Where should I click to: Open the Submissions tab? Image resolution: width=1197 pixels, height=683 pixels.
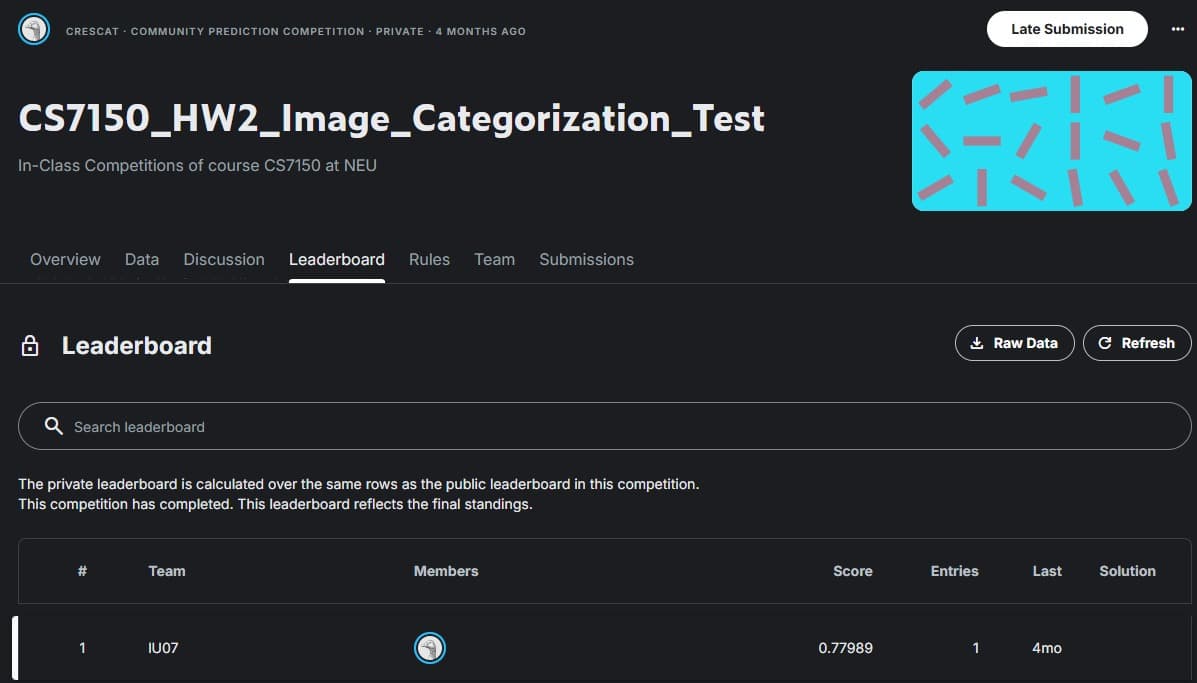click(x=586, y=259)
